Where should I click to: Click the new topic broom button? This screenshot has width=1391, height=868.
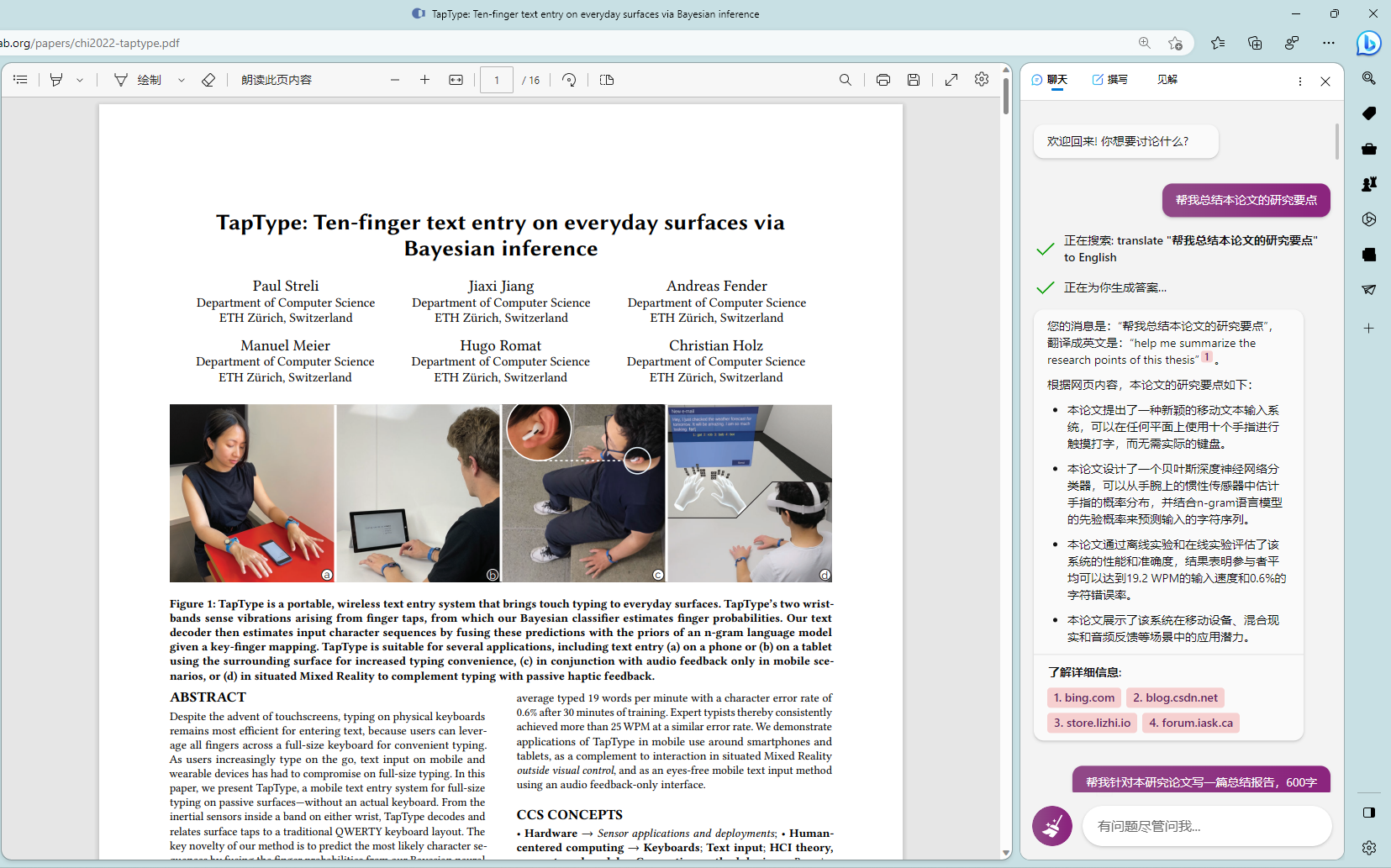(x=1051, y=826)
